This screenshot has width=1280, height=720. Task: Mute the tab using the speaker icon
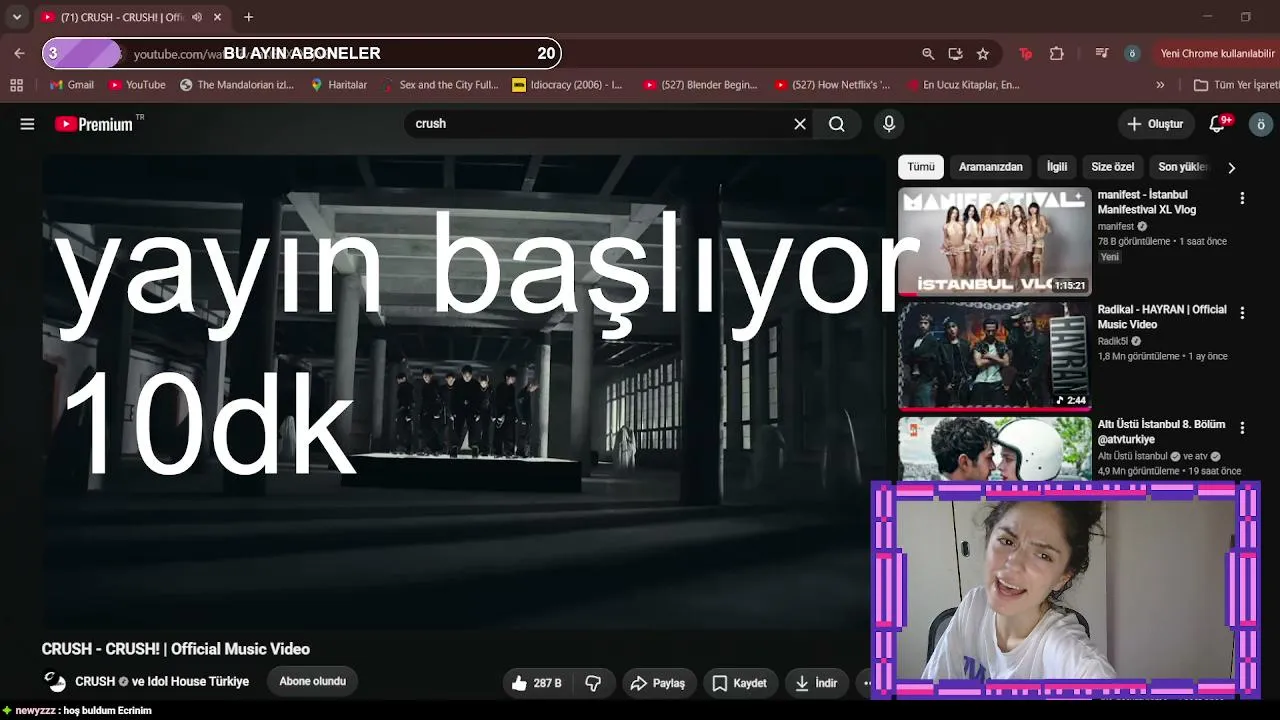(x=196, y=17)
